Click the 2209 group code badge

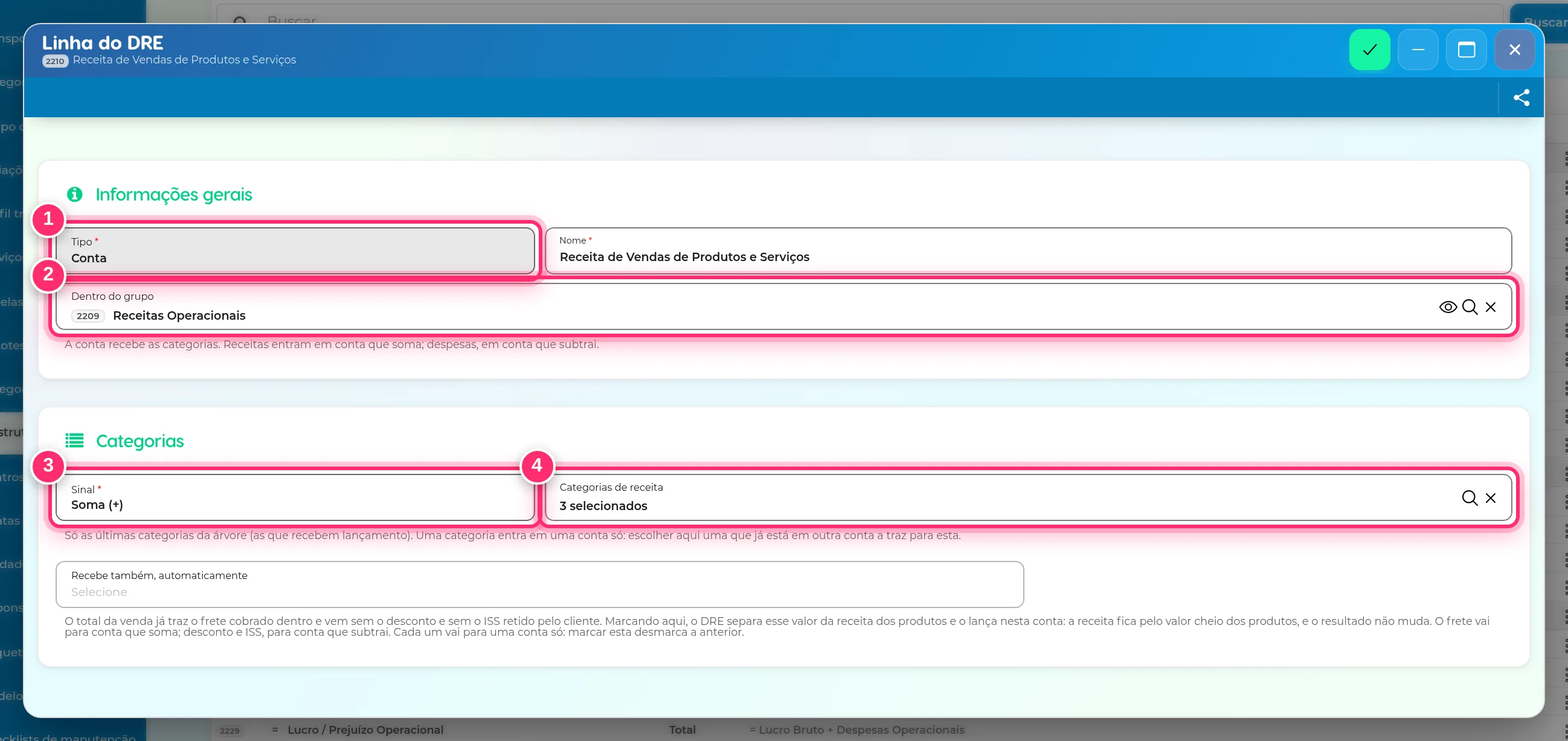click(88, 316)
